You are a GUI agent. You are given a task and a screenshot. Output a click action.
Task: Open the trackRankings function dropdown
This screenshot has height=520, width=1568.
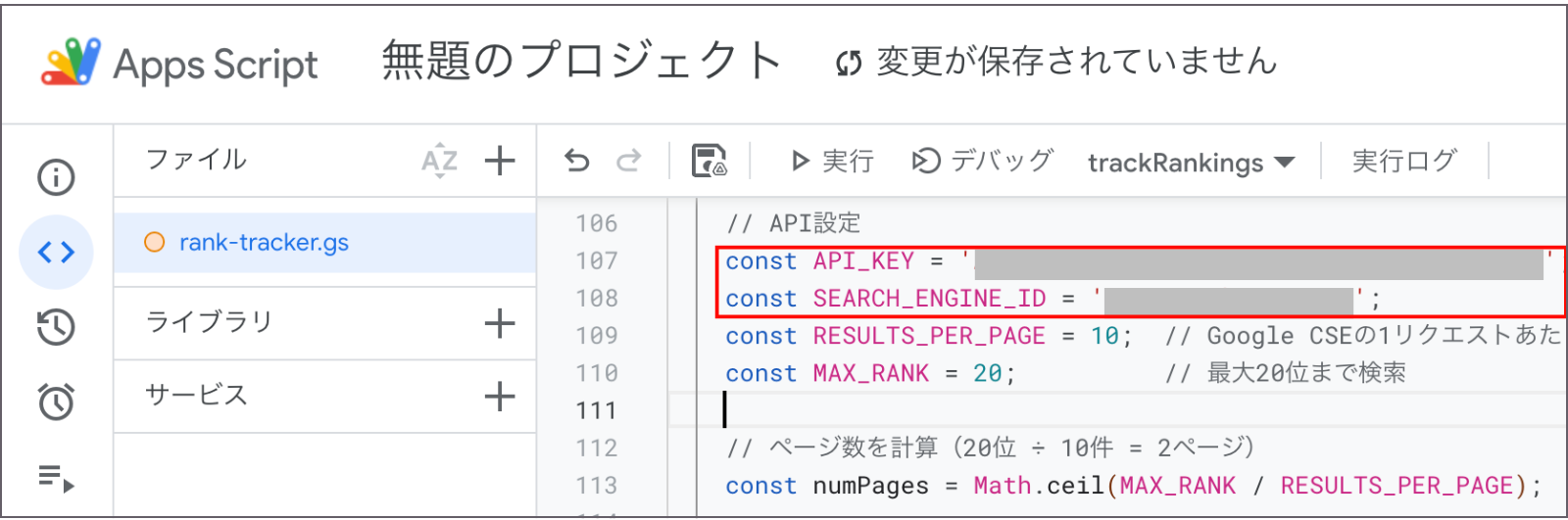click(1191, 163)
